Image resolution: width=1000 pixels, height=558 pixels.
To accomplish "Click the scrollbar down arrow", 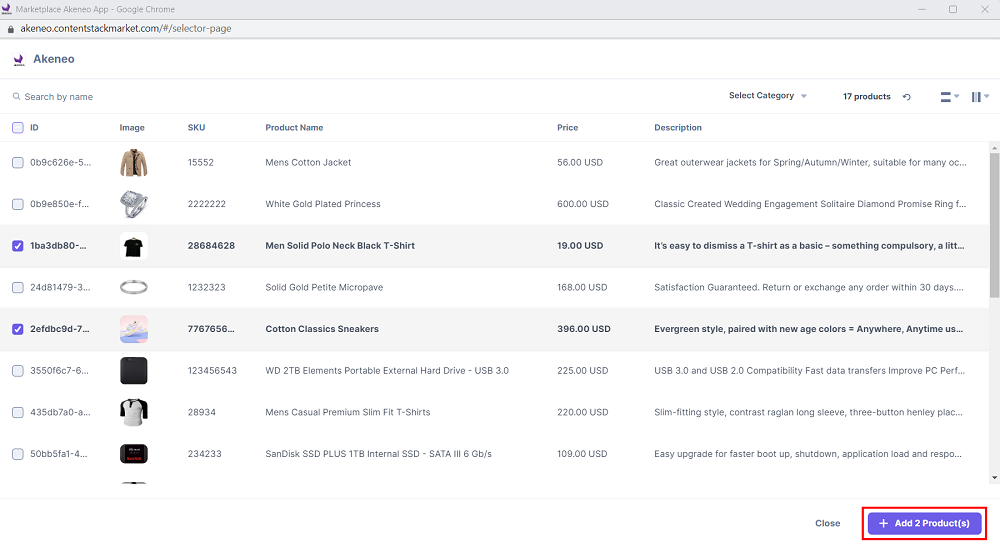I will (994, 478).
